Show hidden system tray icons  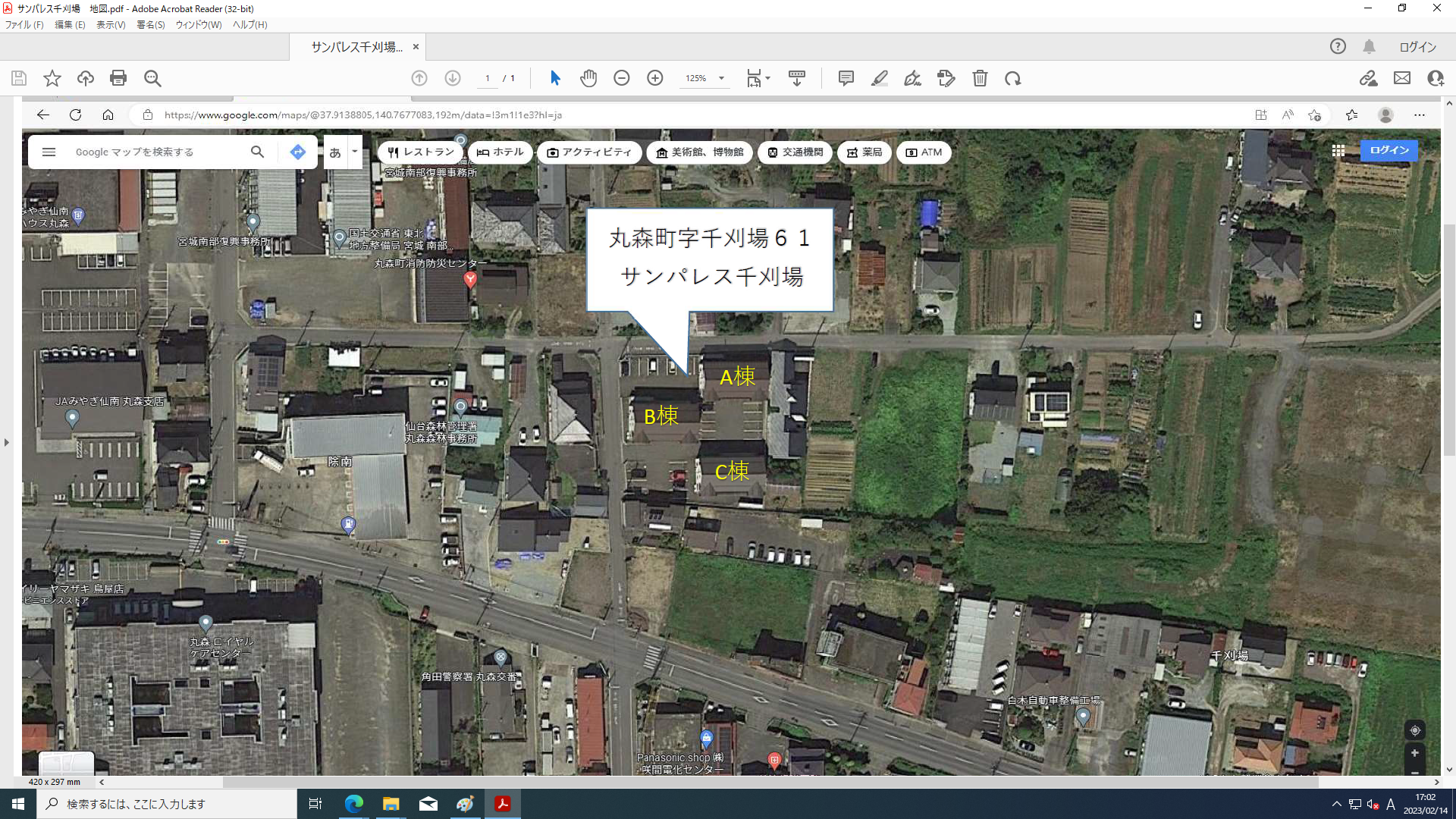tap(1336, 804)
